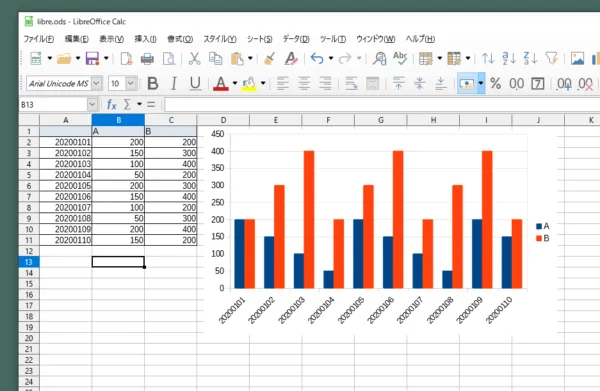The width and height of the screenshot is (600, 391).
Task: Click the Print icon
Action: (x=147, y=59)
